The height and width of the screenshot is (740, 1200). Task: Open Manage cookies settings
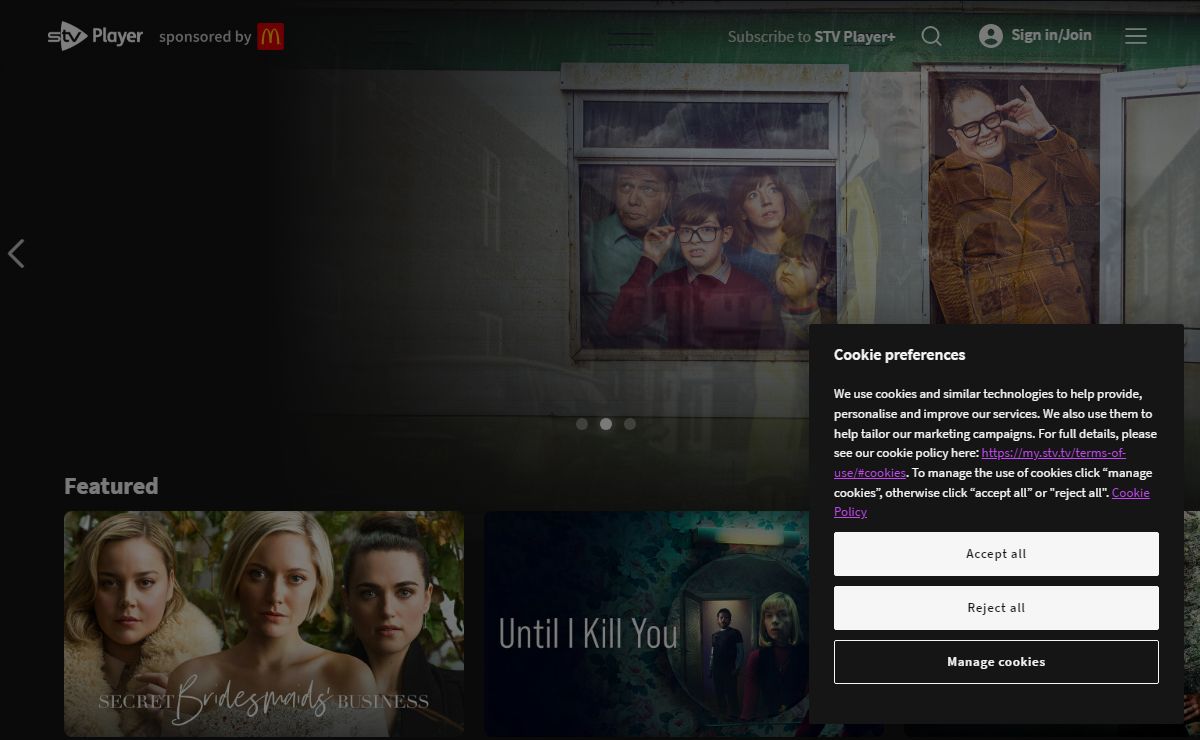click(996, 662)
